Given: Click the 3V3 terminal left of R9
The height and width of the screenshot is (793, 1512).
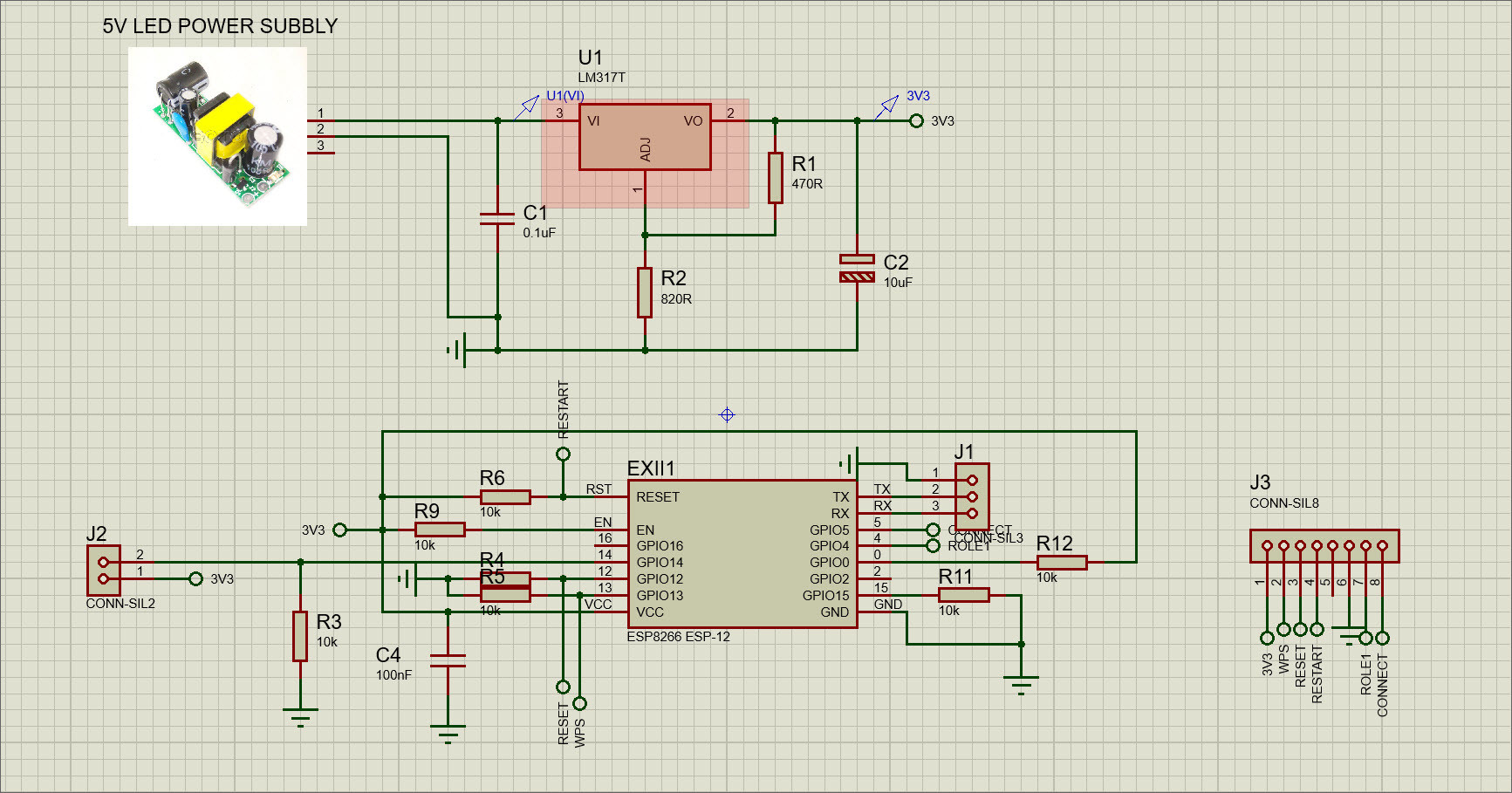Looking at the screenshot, I should (x=339, y=530).
